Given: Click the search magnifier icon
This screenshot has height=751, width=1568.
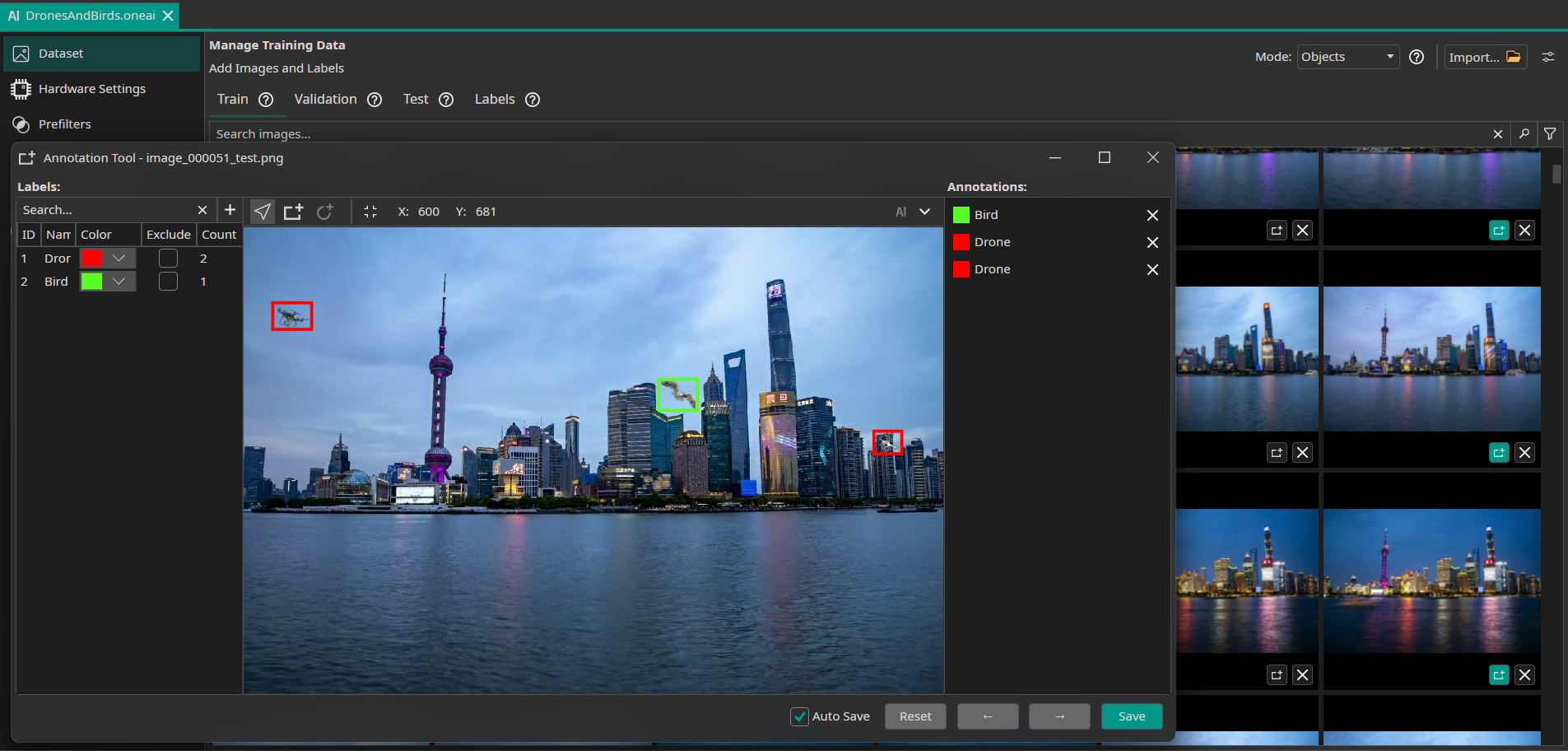Looking at the screenshot, I should (1524, 133).
